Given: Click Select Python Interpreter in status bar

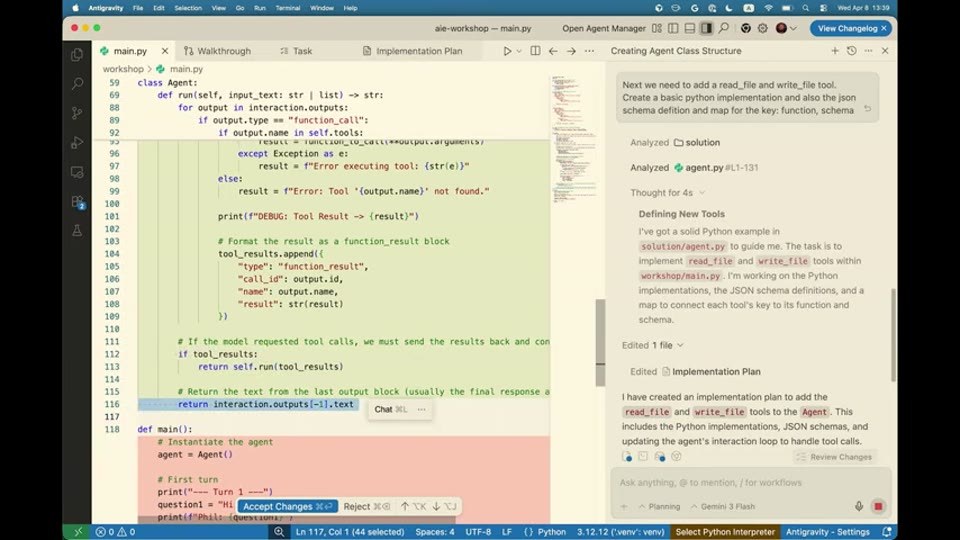Looking at the screenshot, I should [725, 532].
